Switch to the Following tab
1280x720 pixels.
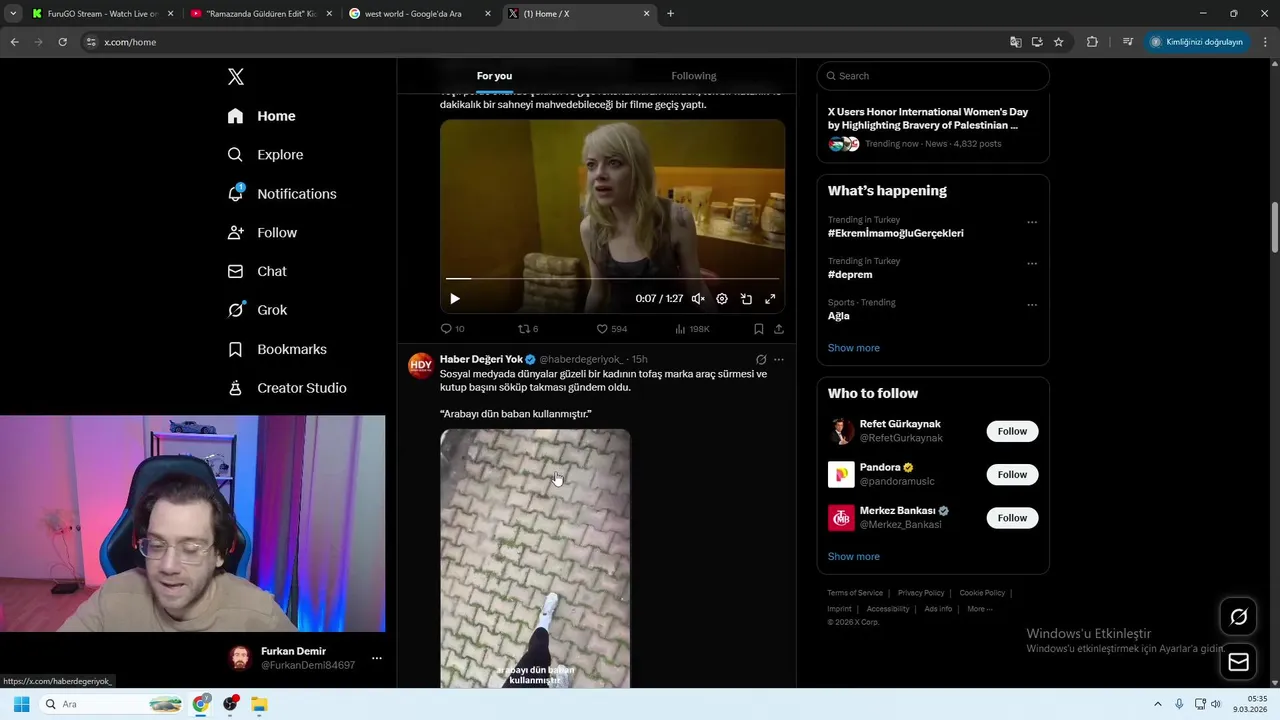(x=694, y=76)
